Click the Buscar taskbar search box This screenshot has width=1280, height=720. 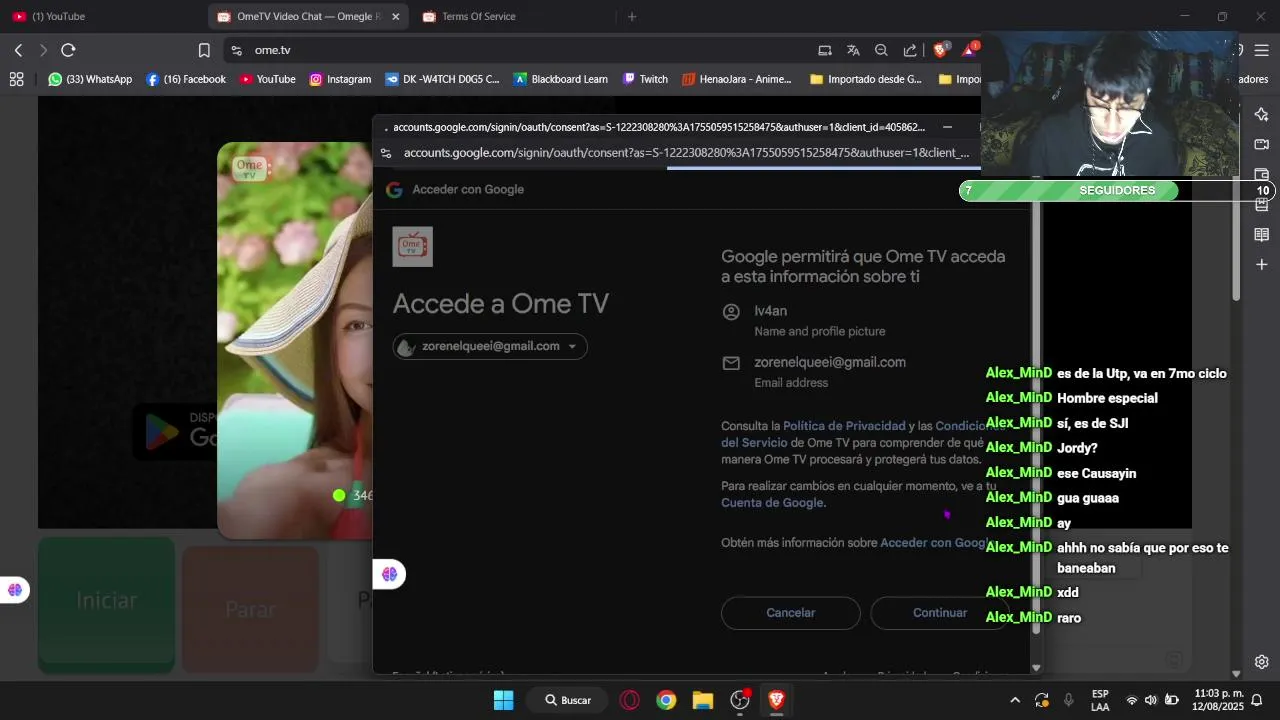tap(568, 700)
